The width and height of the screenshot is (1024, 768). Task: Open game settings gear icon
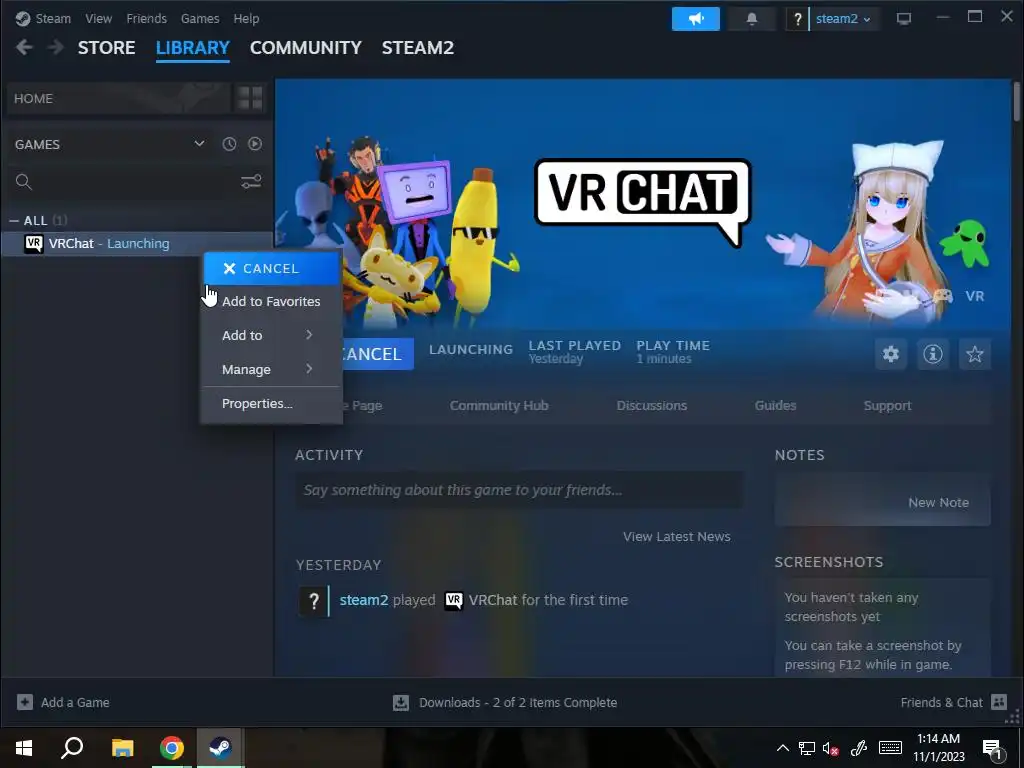(x=891, y=354)
